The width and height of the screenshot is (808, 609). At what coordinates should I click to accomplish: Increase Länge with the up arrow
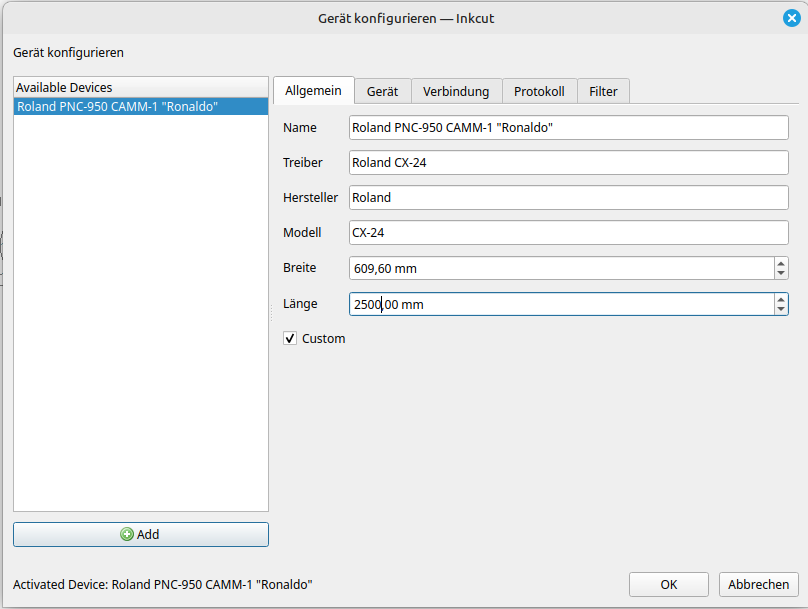pos(781,299)
